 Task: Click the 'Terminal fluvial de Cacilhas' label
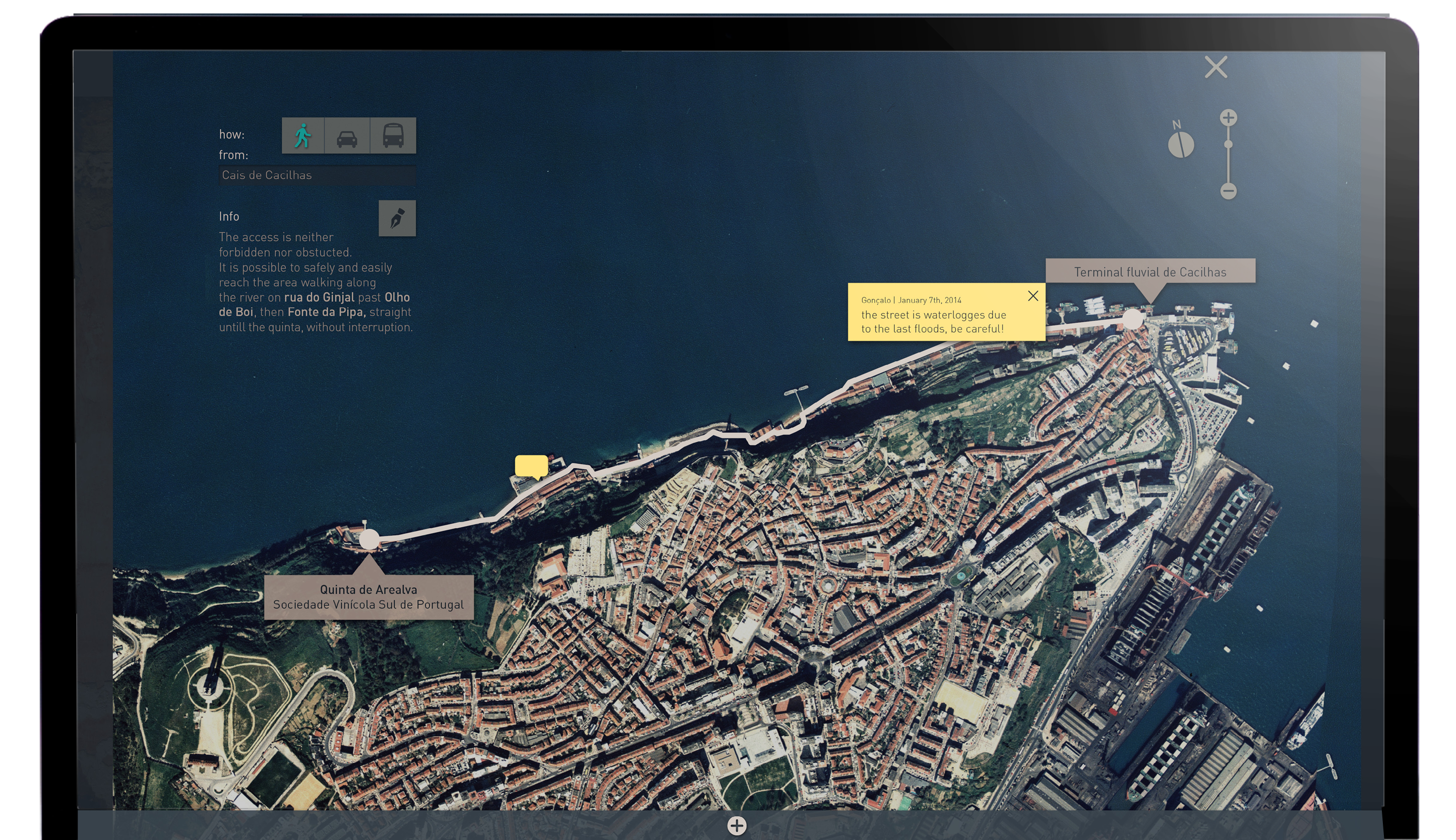tap(1149, 272)
